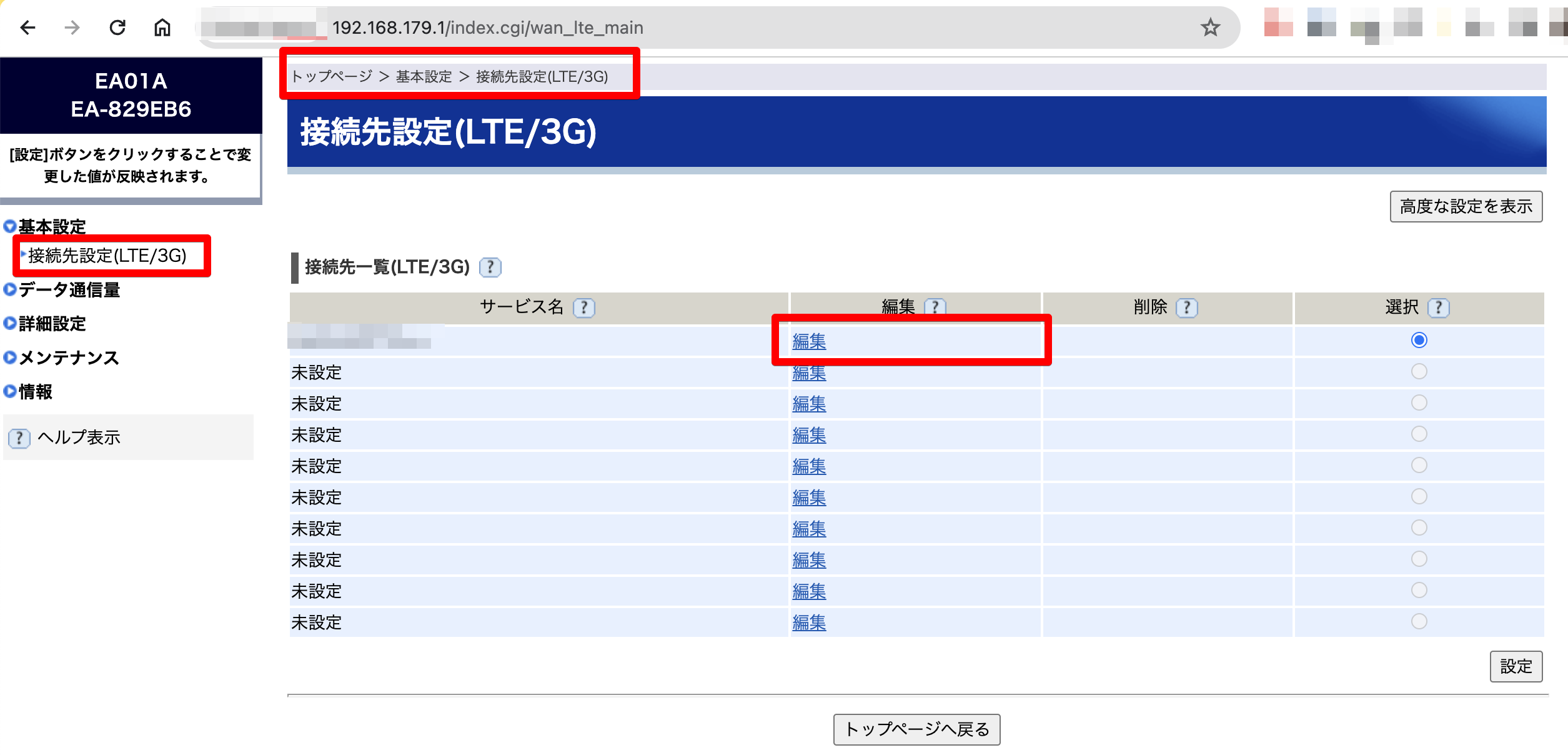Expand the データ通信量 section
This screenshot has height=755, width=1568.
pyautogui.click(x=69, y=290)
